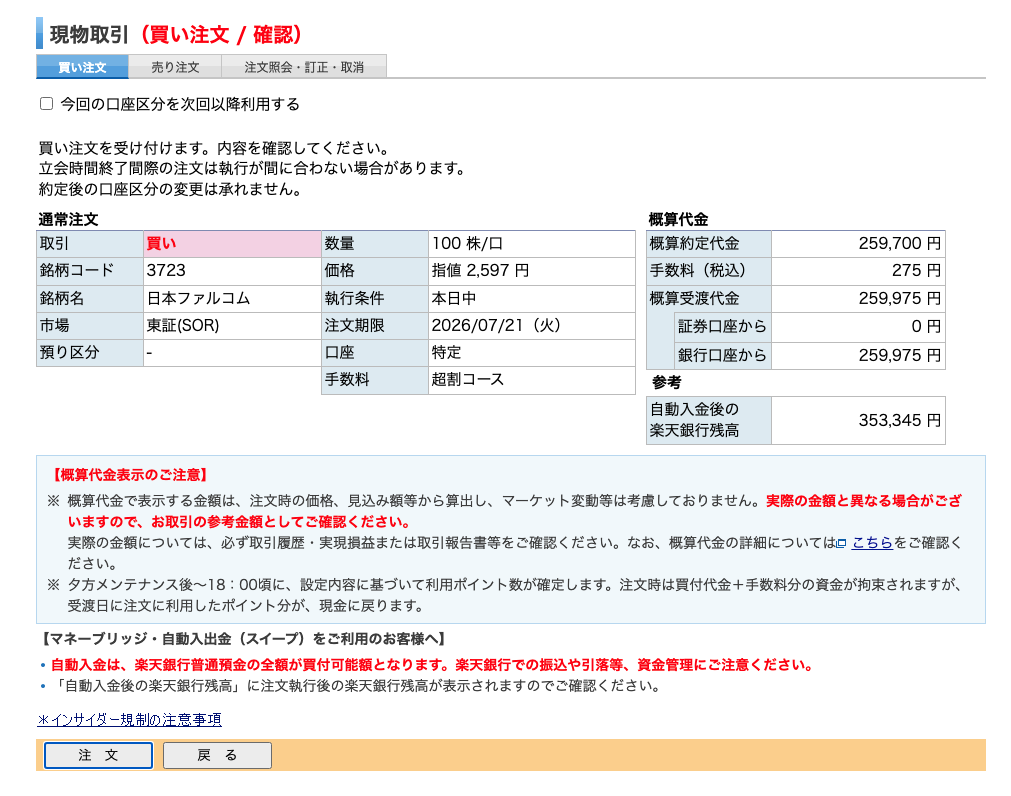Select fee course 超割コース

pos(467,380)
